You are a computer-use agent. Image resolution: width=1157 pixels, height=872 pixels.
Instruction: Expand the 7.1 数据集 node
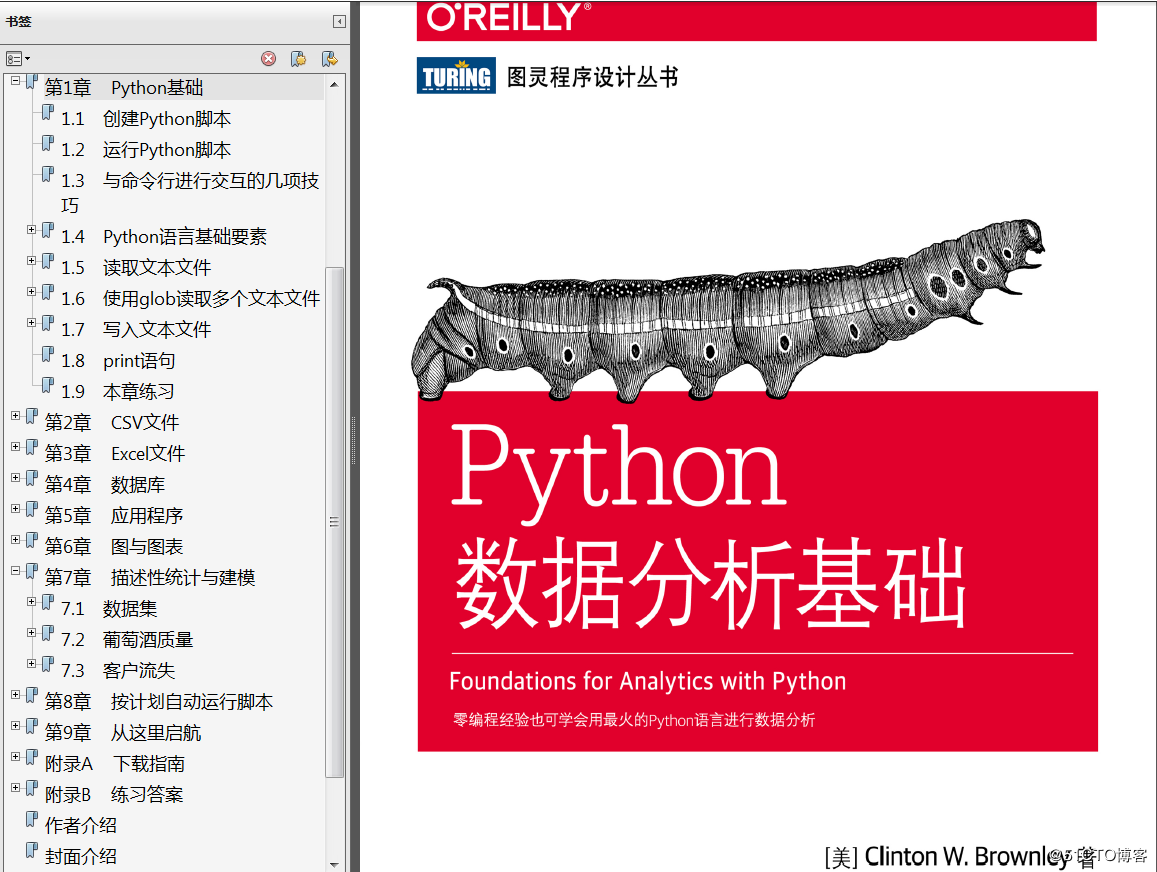pyautogui.click(x=32, y=602)
